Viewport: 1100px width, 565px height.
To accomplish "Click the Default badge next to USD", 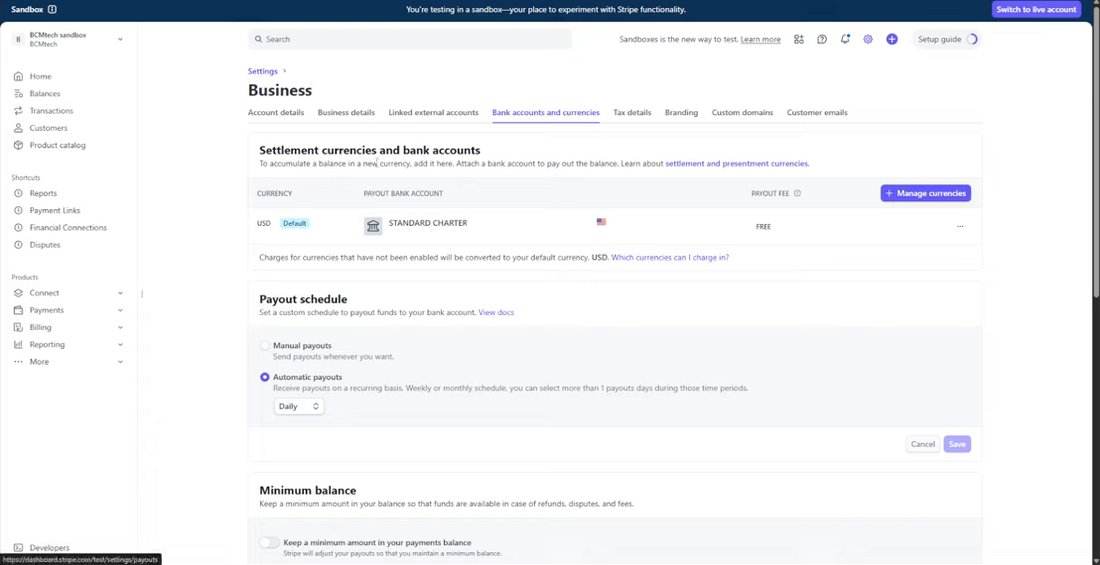I will pyautogui.click(x=295, y=223).
